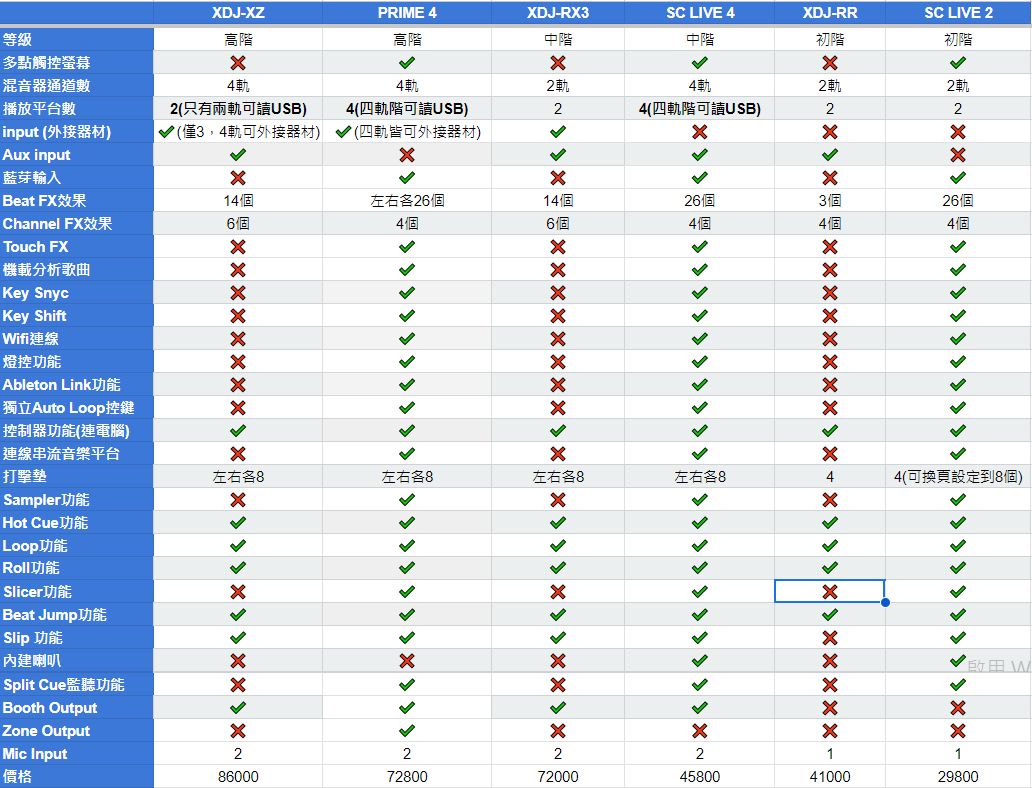This screenshot has width=1032, height=788.
Task: Click the red cross for XDJ-XZ Key Snyc
Action: [238, 293]
